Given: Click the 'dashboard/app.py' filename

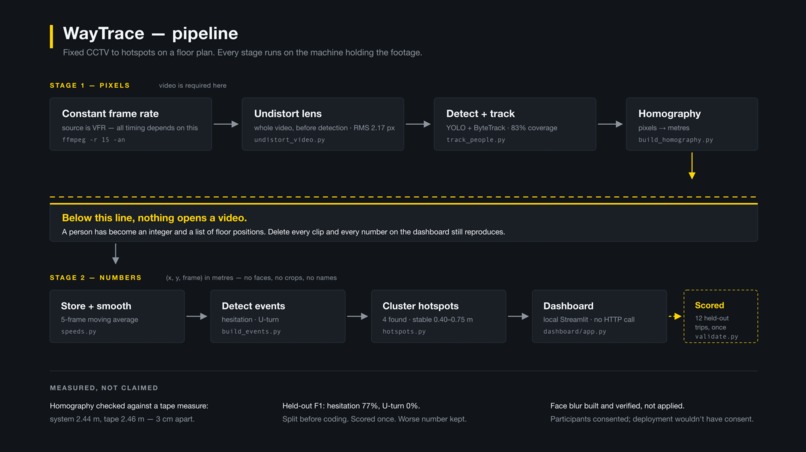Looking at the screenshot, I should pos(575,332).
